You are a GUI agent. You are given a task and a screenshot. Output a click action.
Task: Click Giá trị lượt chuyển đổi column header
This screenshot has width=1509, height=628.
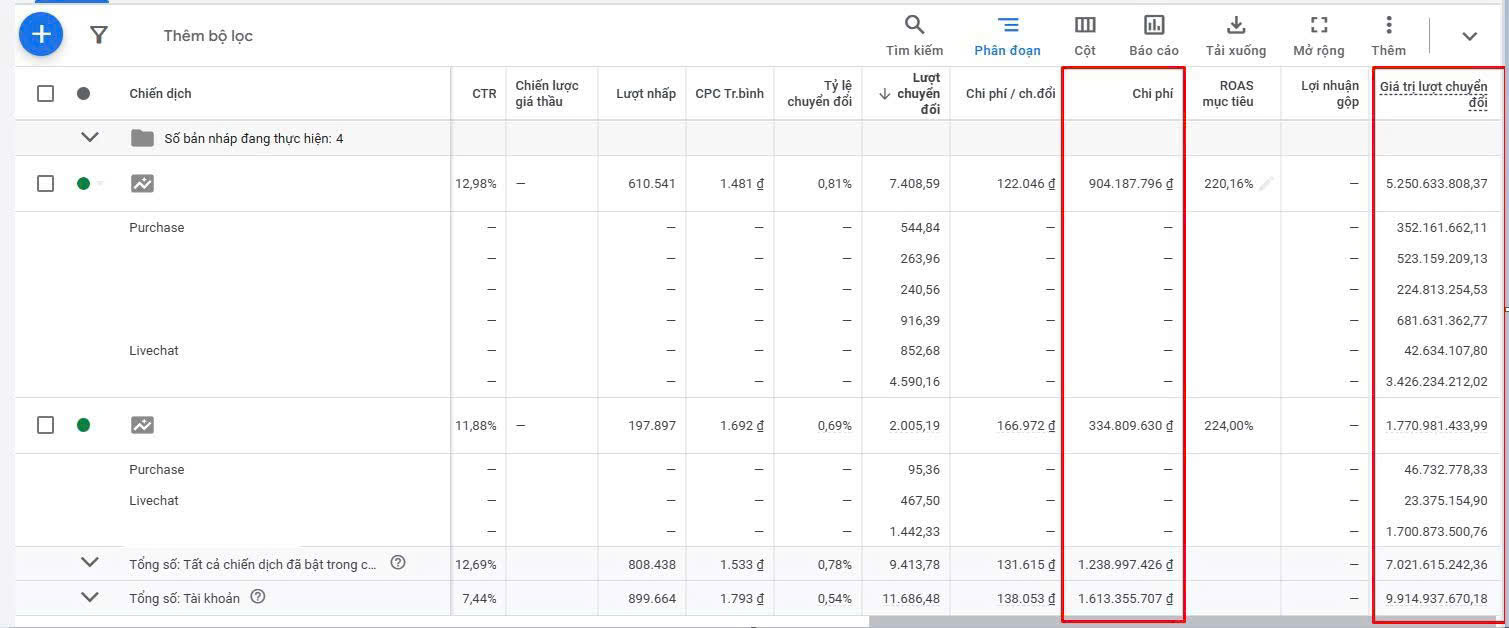1433,94
